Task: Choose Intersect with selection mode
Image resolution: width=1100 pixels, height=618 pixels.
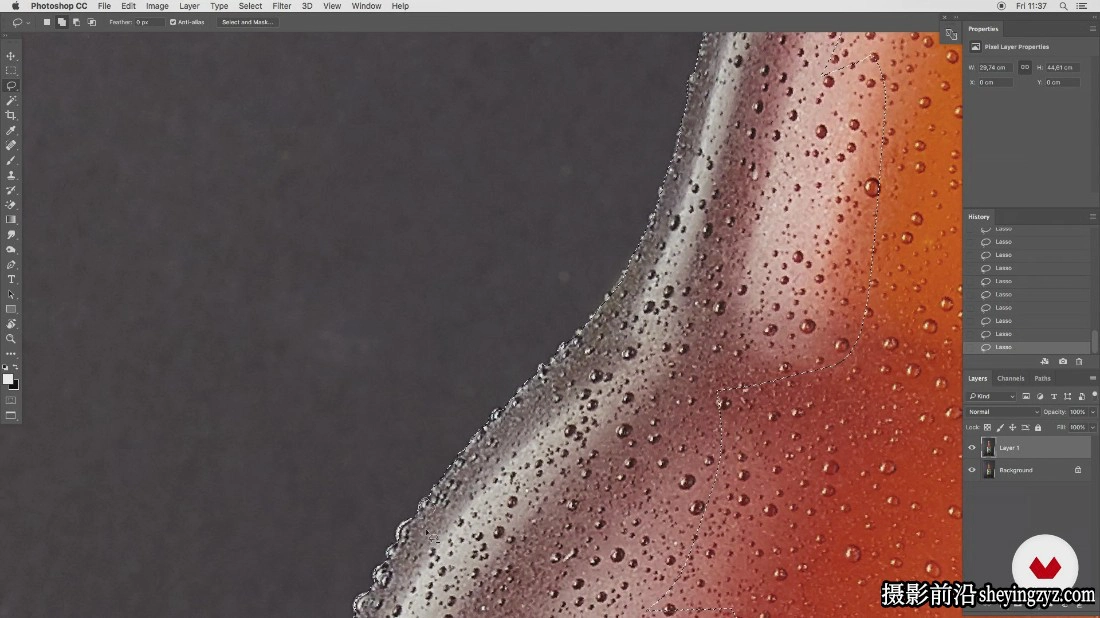Action: click(91, 22)
